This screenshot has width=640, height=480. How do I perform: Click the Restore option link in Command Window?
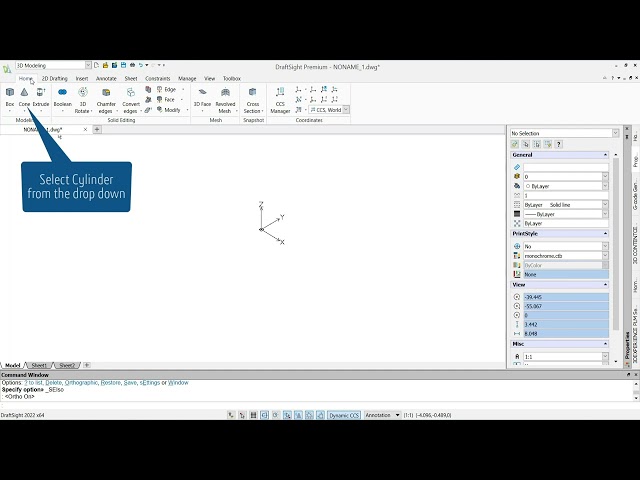pos(111,383)
